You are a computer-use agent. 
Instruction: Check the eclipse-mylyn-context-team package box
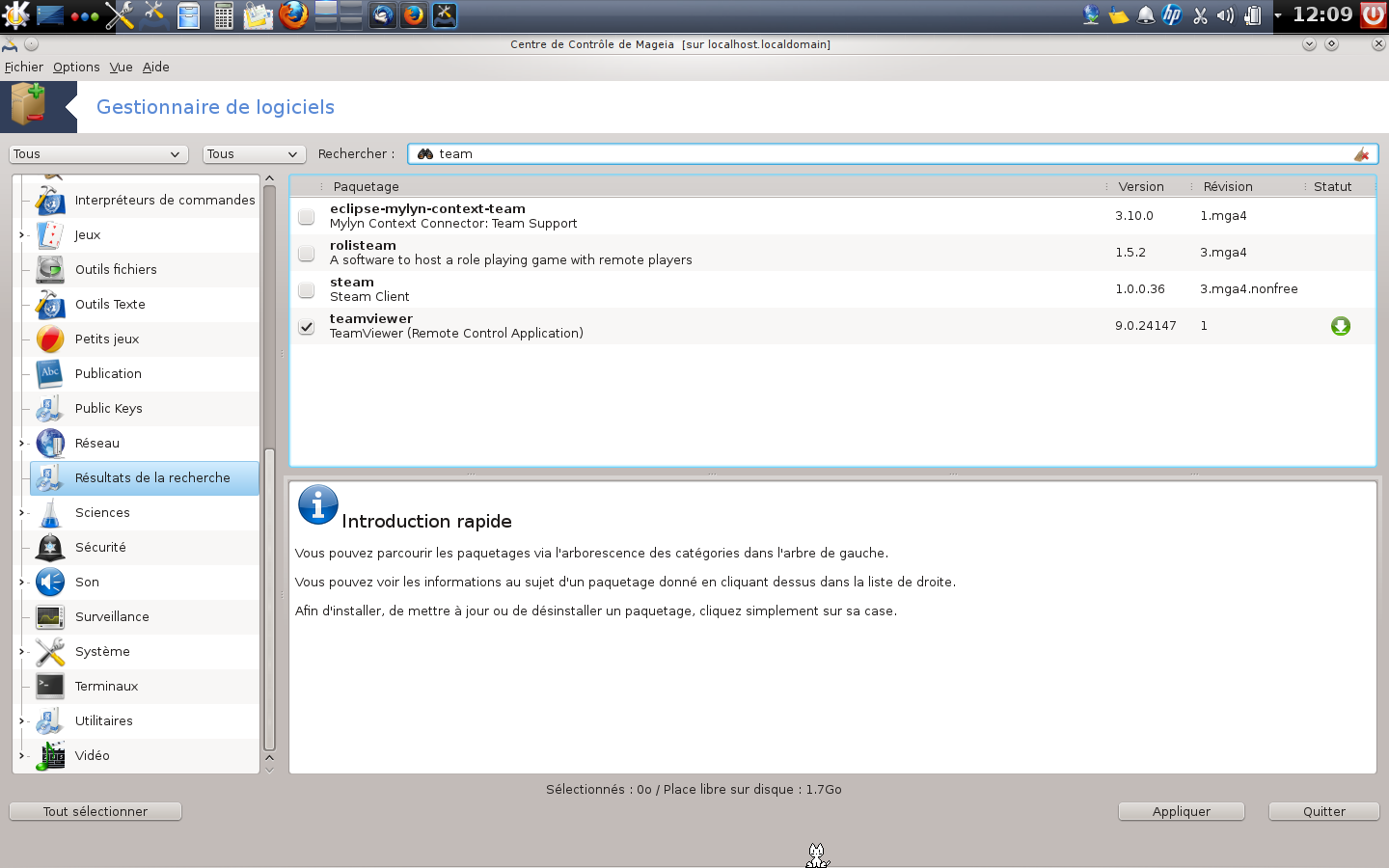306,216
